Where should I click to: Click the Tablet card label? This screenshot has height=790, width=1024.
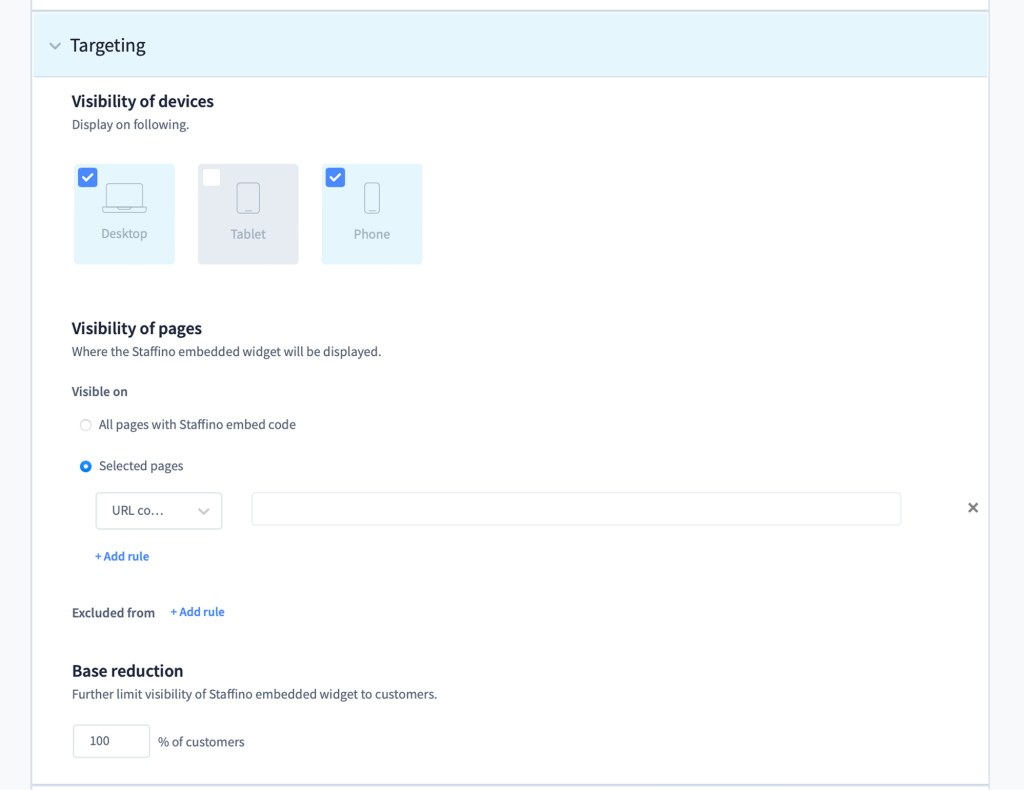click(248, 234)
